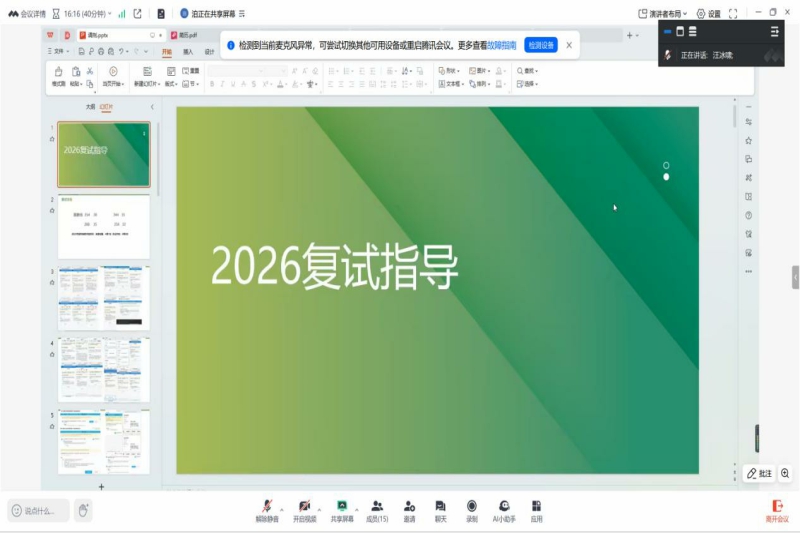Toggle camera with 开启视频
The height and width of the screenshot is (533, 800).
pos(304,507)
